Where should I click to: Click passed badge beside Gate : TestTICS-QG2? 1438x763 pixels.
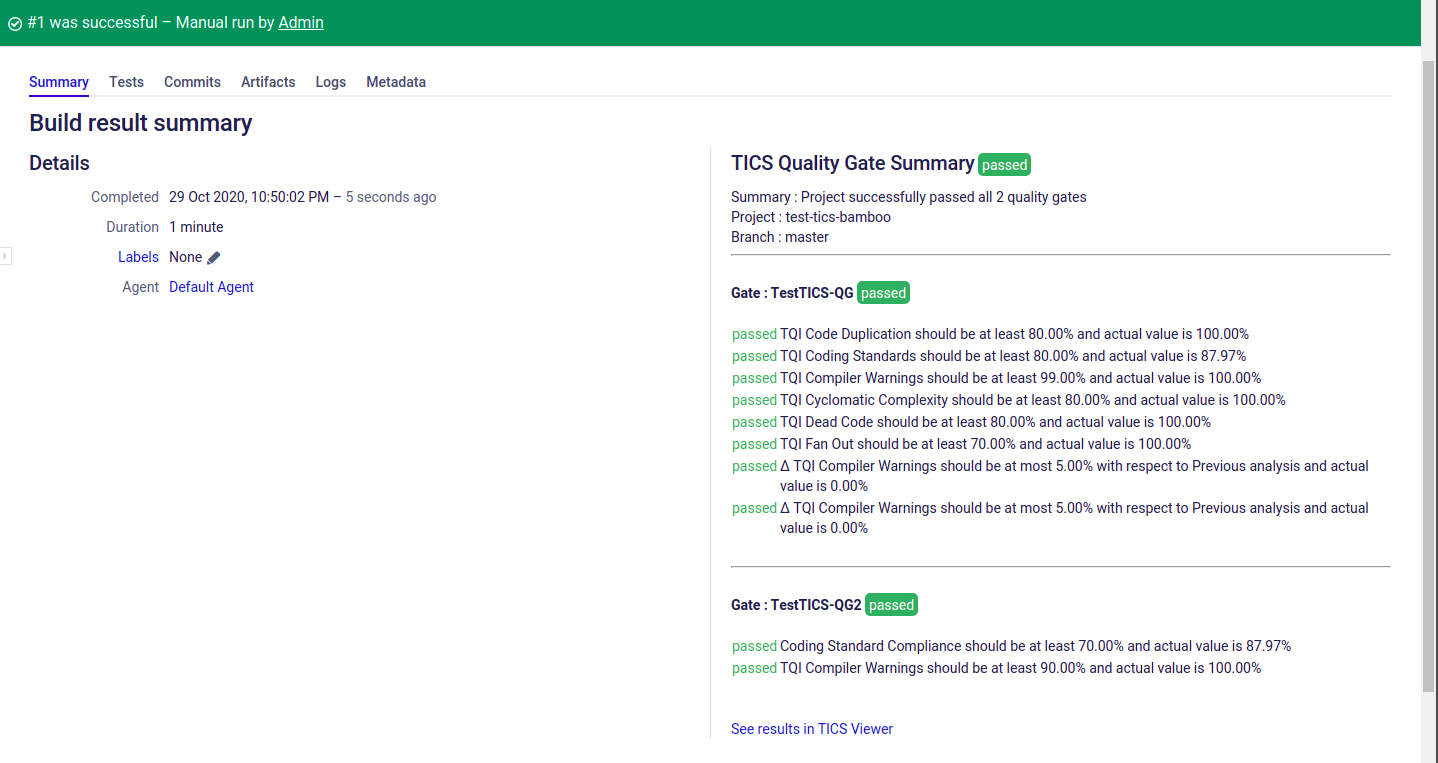pos(891,605)
